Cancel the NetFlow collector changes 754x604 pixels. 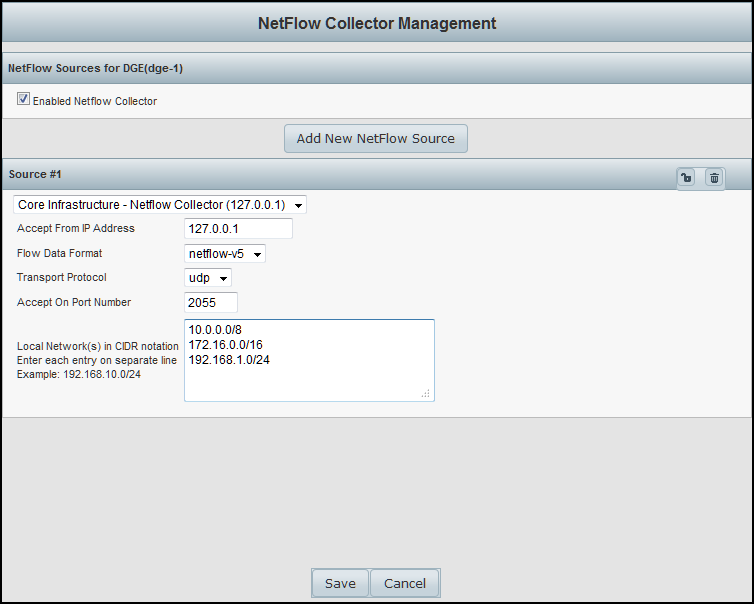pos(405,583)
